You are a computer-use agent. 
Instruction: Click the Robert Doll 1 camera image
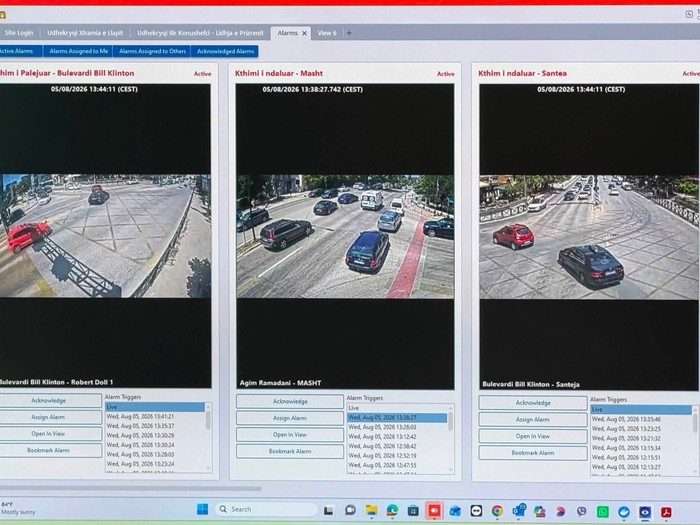pos(105,236)
